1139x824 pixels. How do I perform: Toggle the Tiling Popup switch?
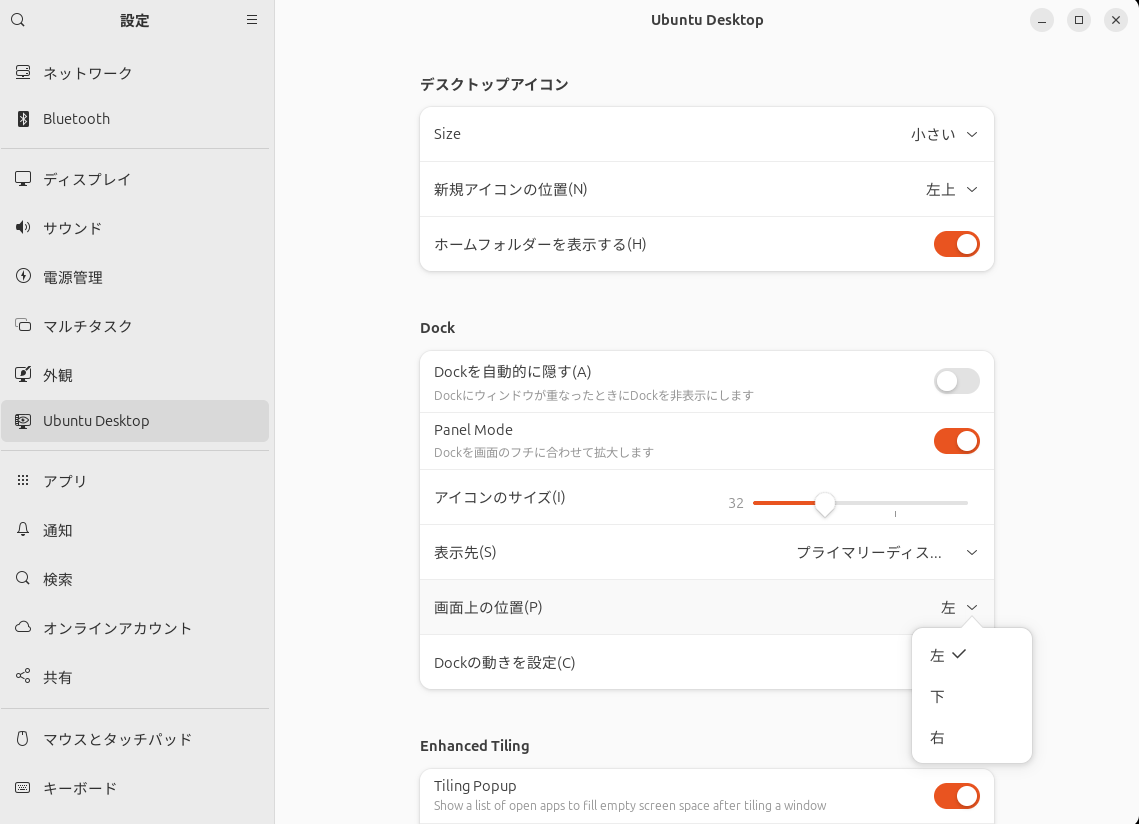(956, 796)
